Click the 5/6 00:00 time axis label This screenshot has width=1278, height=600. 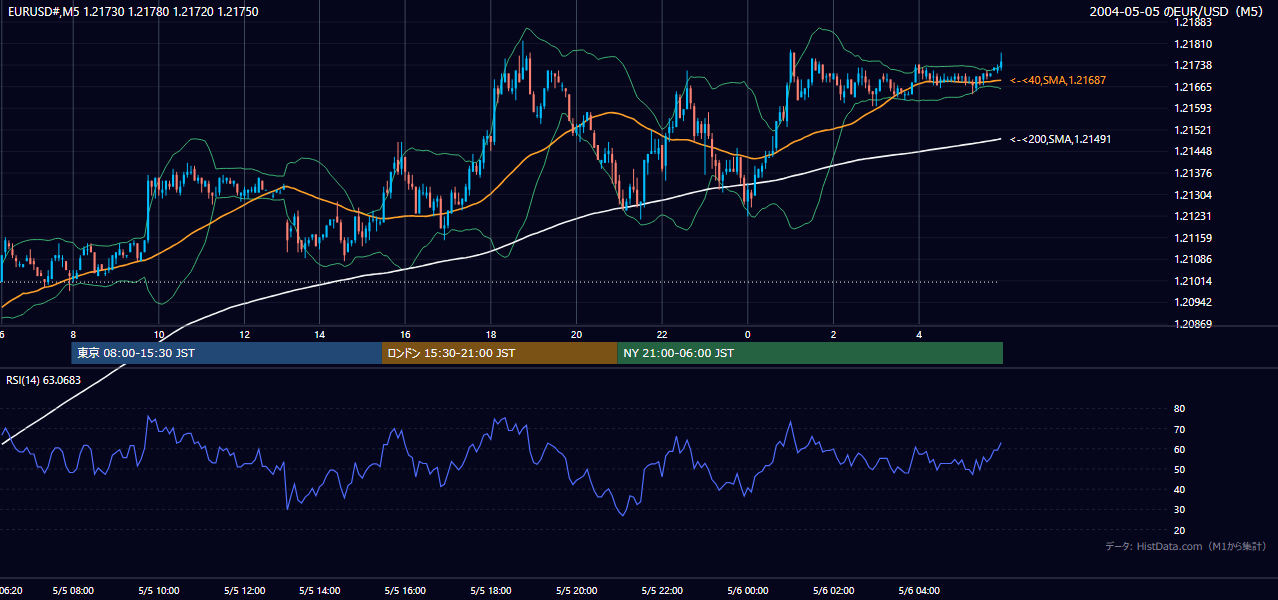tap(750, 591)
